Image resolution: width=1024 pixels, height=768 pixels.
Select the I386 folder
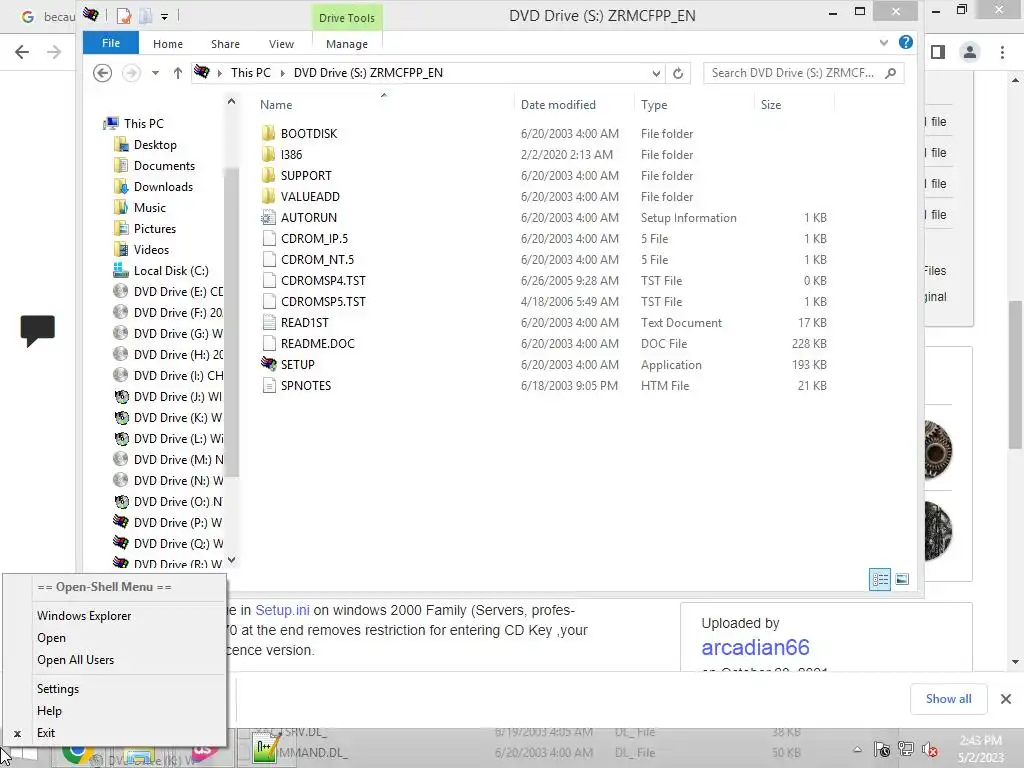click(291, 155)
